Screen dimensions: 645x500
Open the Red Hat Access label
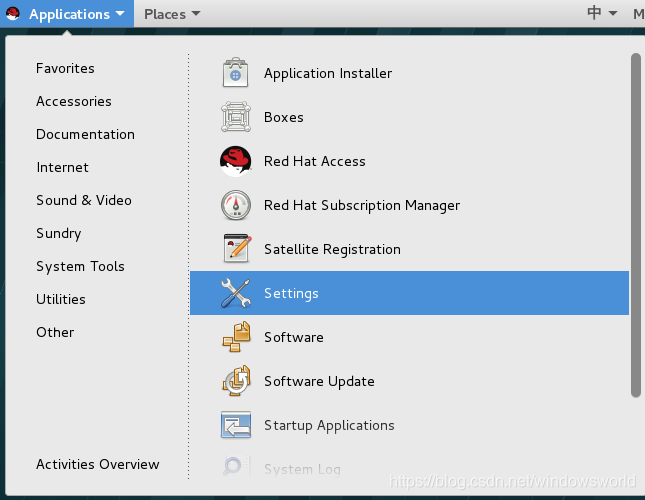(x=314, y=161)
